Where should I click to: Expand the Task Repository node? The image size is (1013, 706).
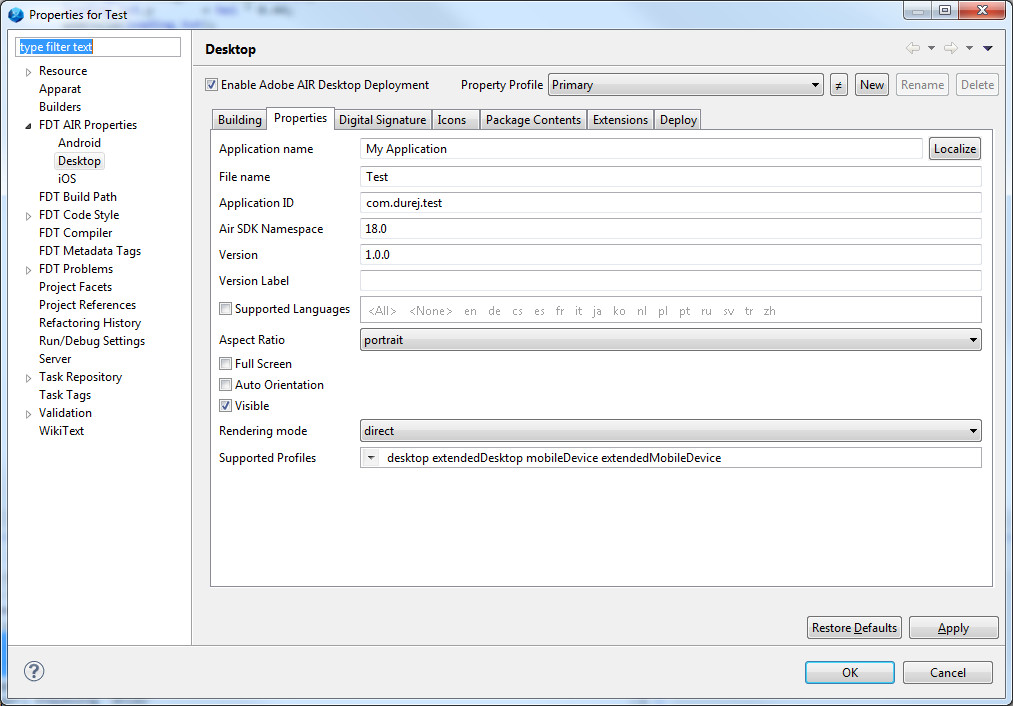(28, 378)
